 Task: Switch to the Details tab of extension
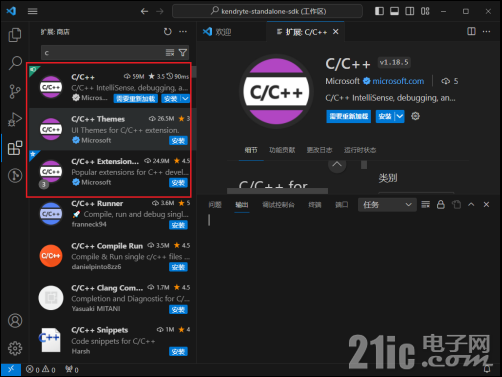click(x=251, y=150)
